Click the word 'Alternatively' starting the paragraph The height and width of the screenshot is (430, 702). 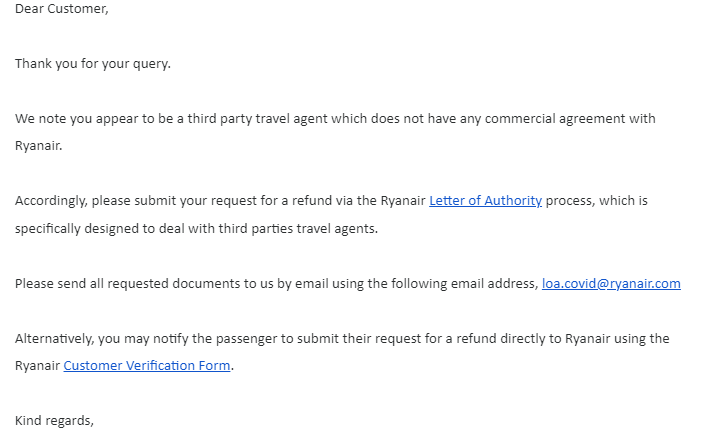point(55,339)
